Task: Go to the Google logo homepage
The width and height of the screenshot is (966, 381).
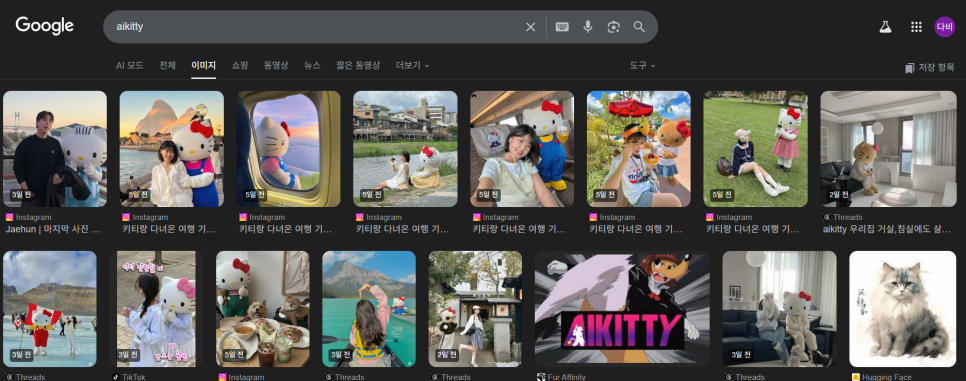Action: 44,26
